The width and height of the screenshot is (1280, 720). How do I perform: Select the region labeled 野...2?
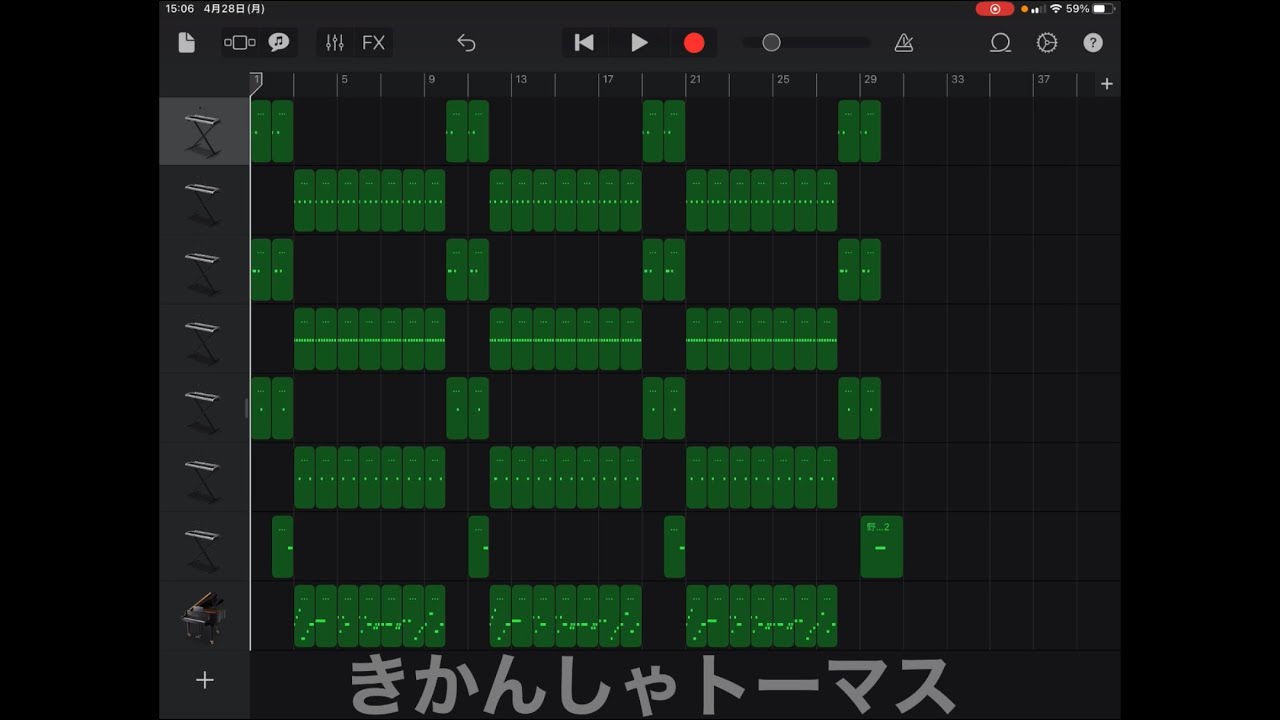click(x=881, y=547)
